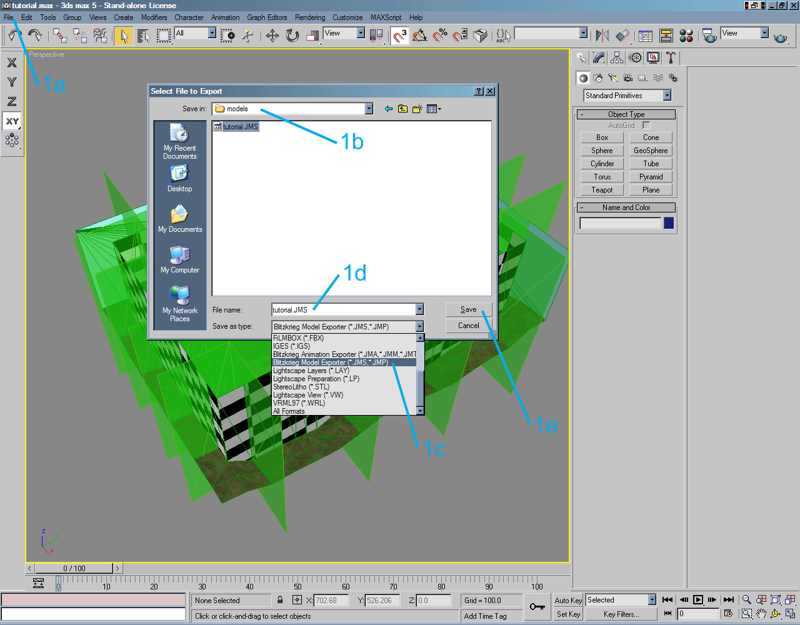Screen dimensions: 800x625
Task: Open the Rendering menu
Action: coord(310,17)
